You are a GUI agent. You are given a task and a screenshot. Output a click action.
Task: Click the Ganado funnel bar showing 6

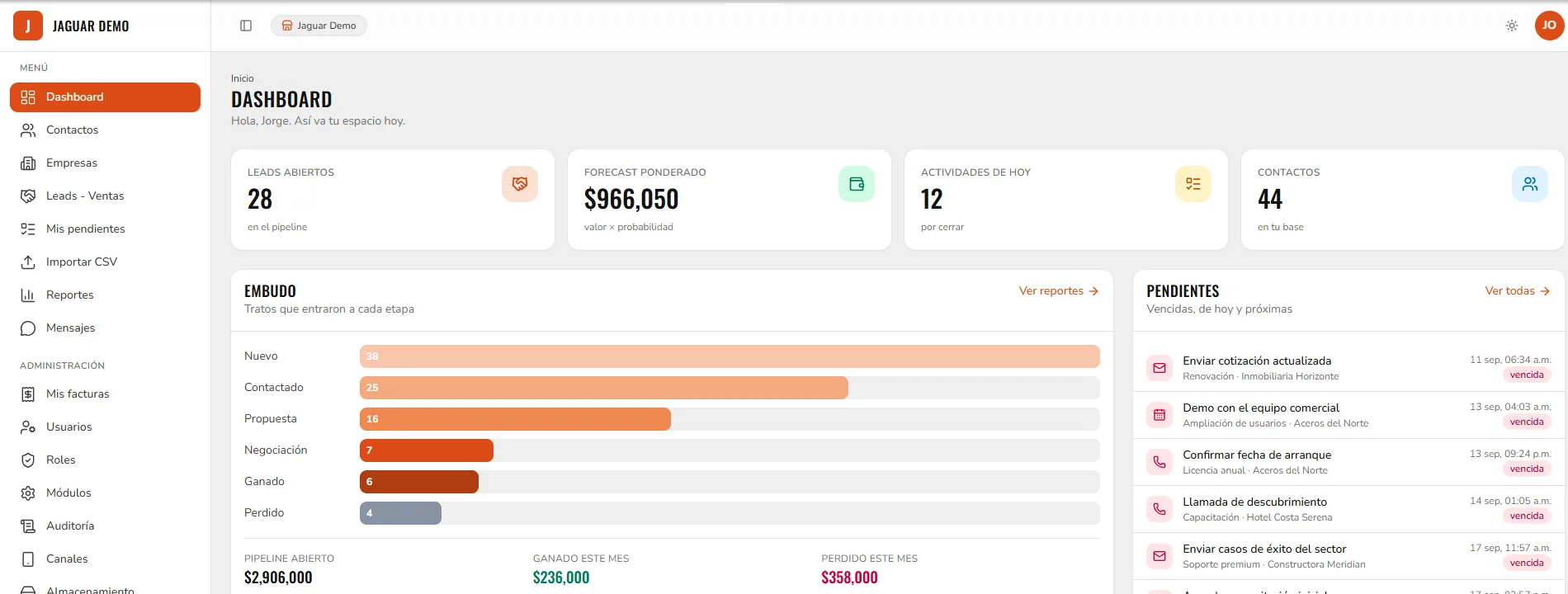[x=419, y=482]
